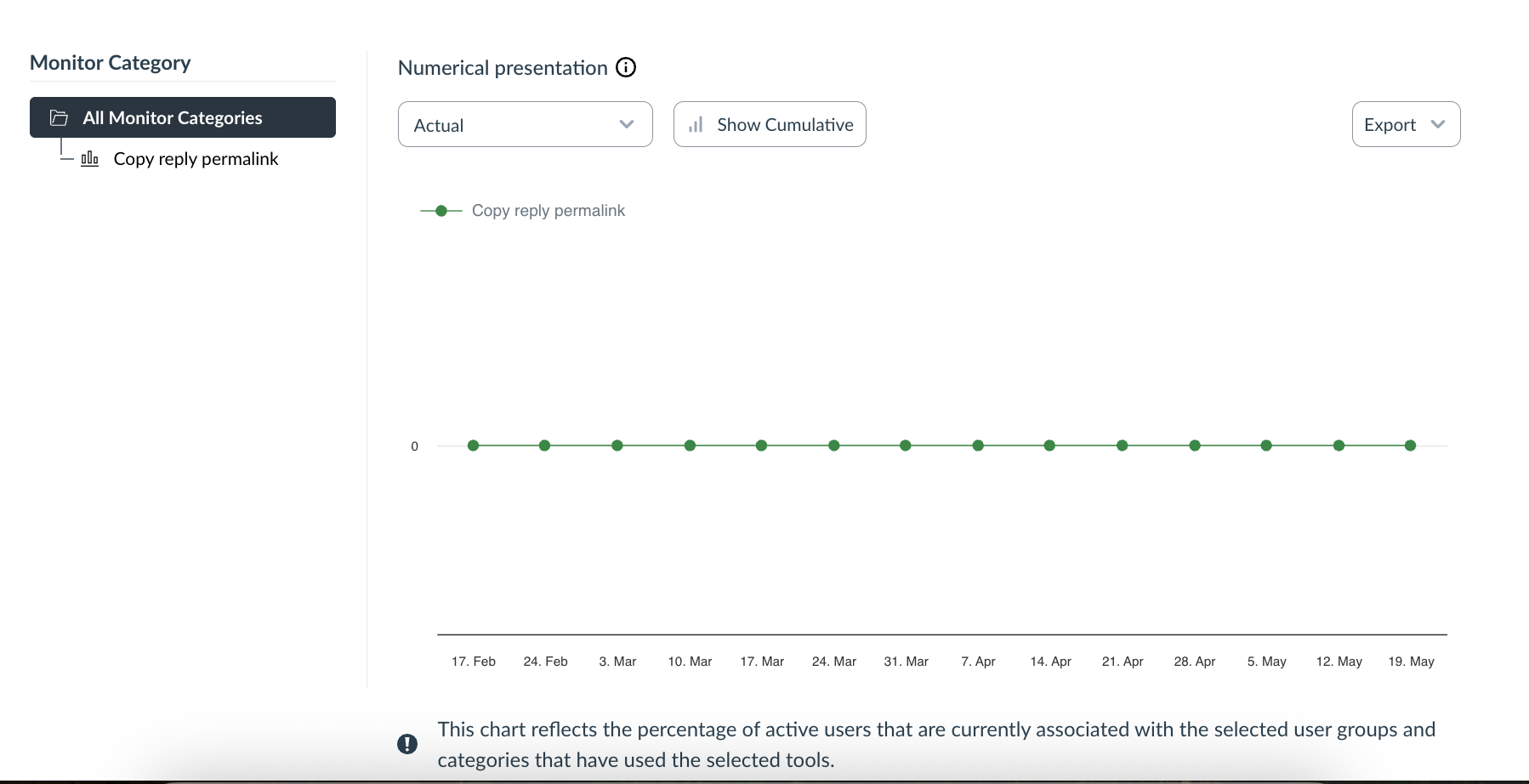Click the exclamation warning icon below chart
This screenshot has height=784, width=1529.
coord(407,744)
